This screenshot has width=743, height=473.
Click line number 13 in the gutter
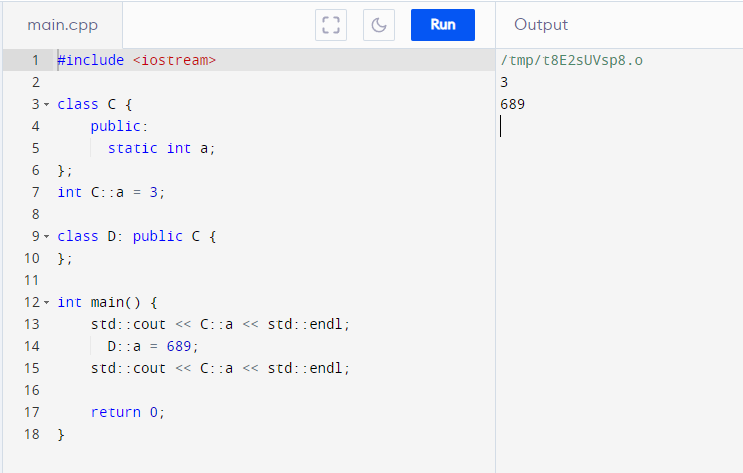coord(32,324)
